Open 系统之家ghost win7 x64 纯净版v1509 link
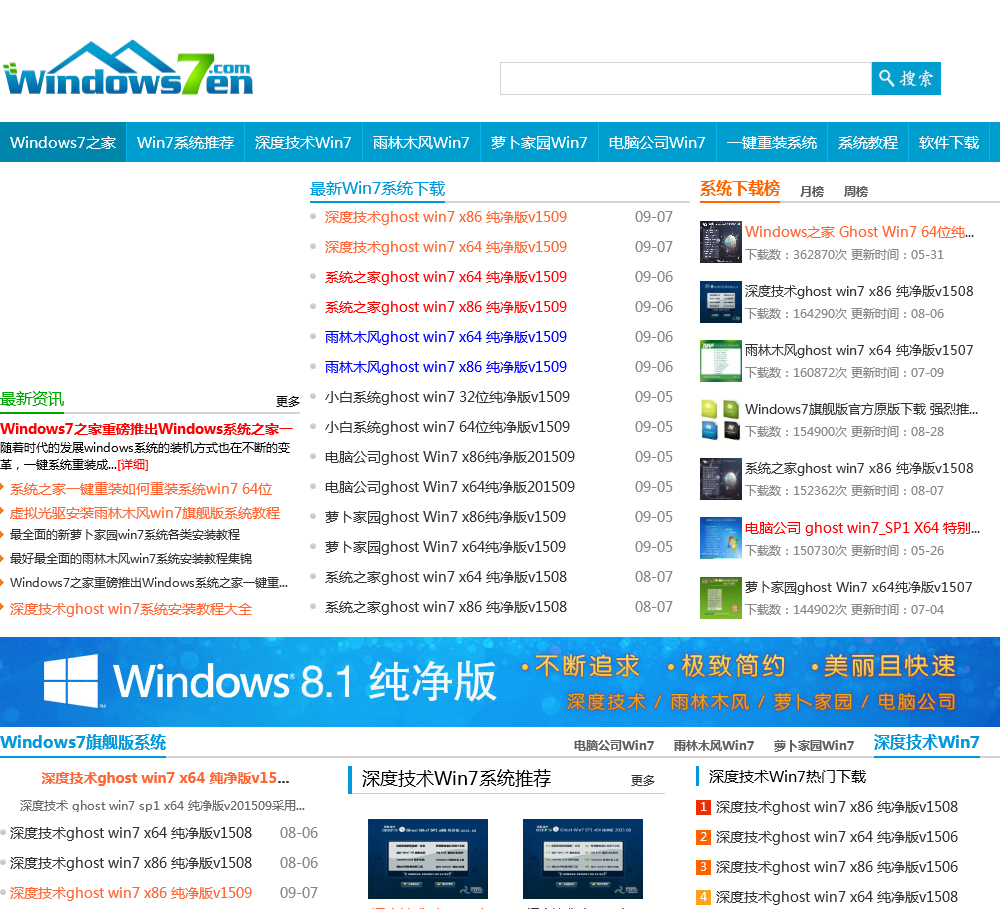This screenshot has height=909, width=1000. pyautogui.click(x=446, y=277)
